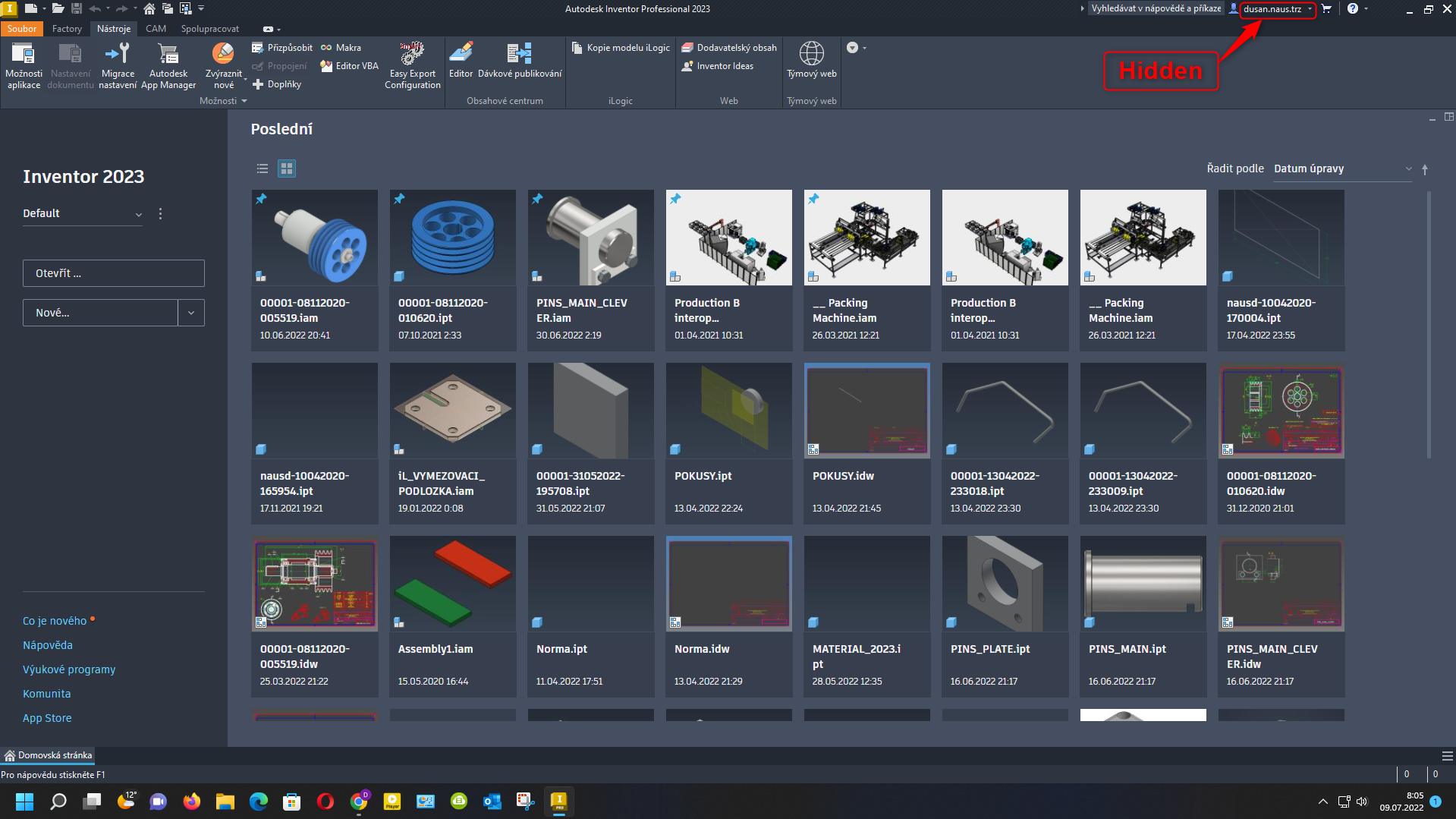The height and width of the screenshot is (819, 1456).
Task: Switch recent files to list view
Action: click(x=262, y=168)
